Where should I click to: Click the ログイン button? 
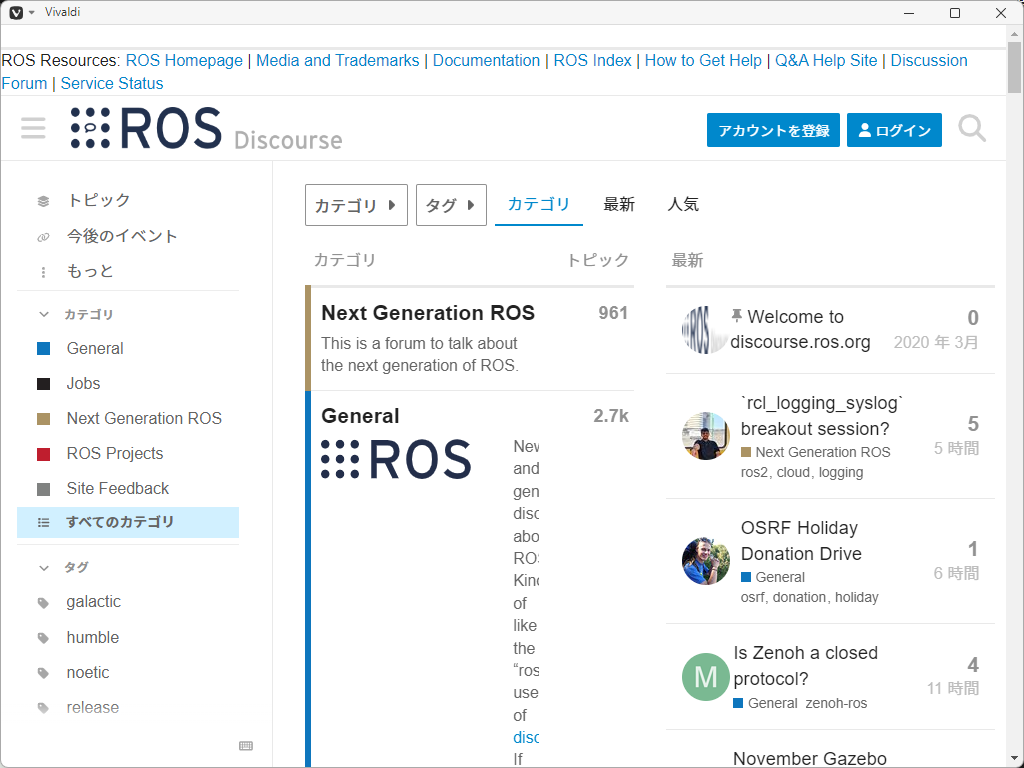point(894,130)
